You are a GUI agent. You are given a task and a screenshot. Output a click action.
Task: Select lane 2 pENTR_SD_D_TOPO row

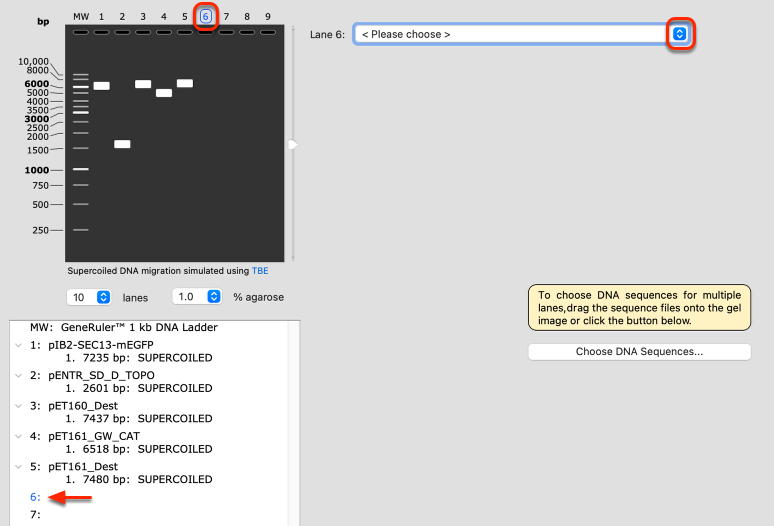pos(92,376)
